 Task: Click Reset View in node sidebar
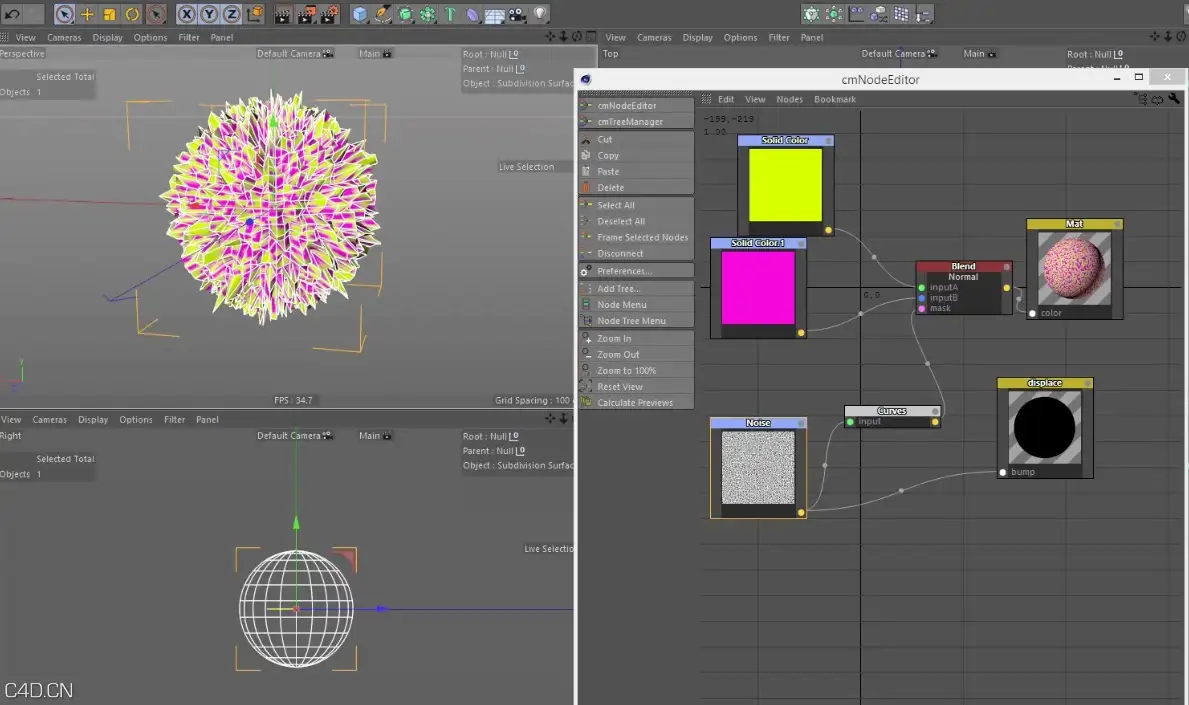point(636,387)
